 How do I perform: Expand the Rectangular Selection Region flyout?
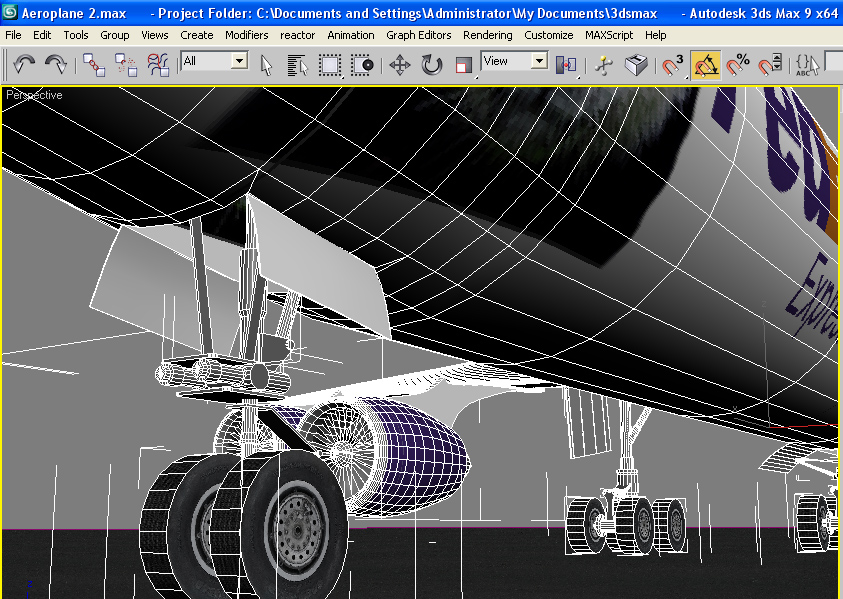(x=330, y=63)
